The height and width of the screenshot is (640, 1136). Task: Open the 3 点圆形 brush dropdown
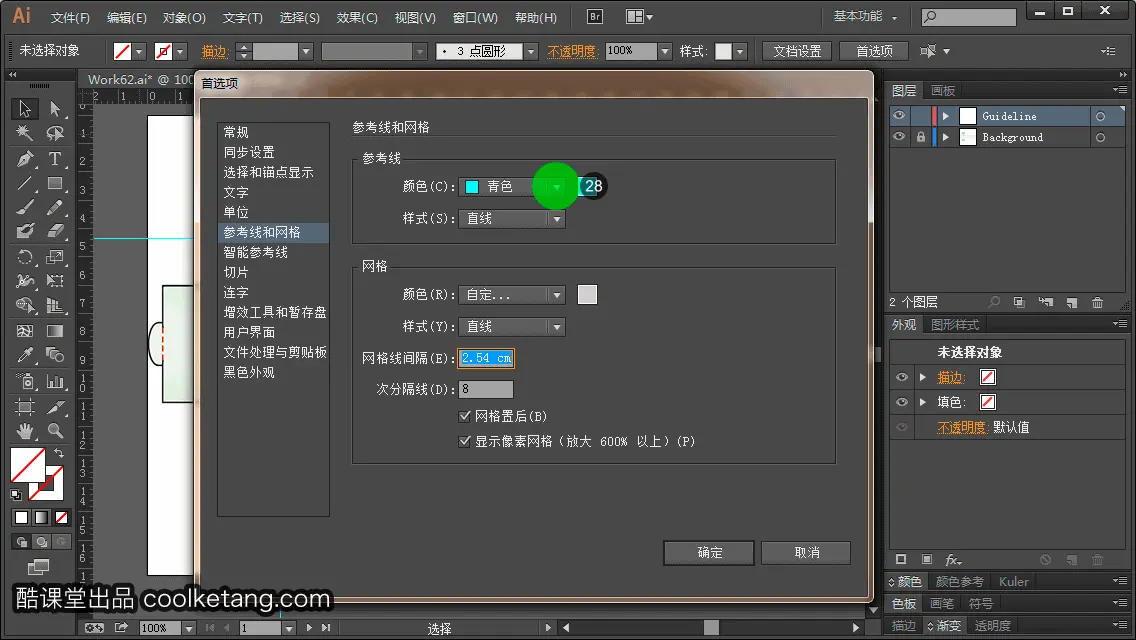531,51
